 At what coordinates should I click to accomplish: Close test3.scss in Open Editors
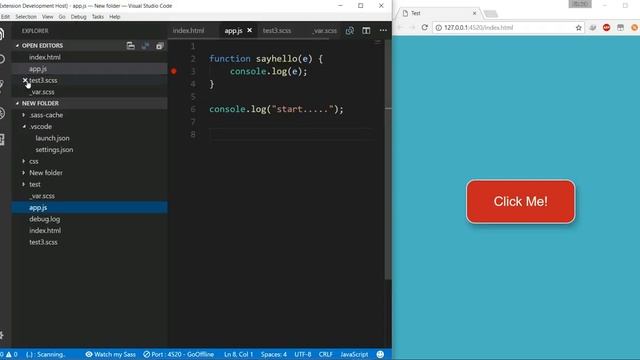[25, 80]
